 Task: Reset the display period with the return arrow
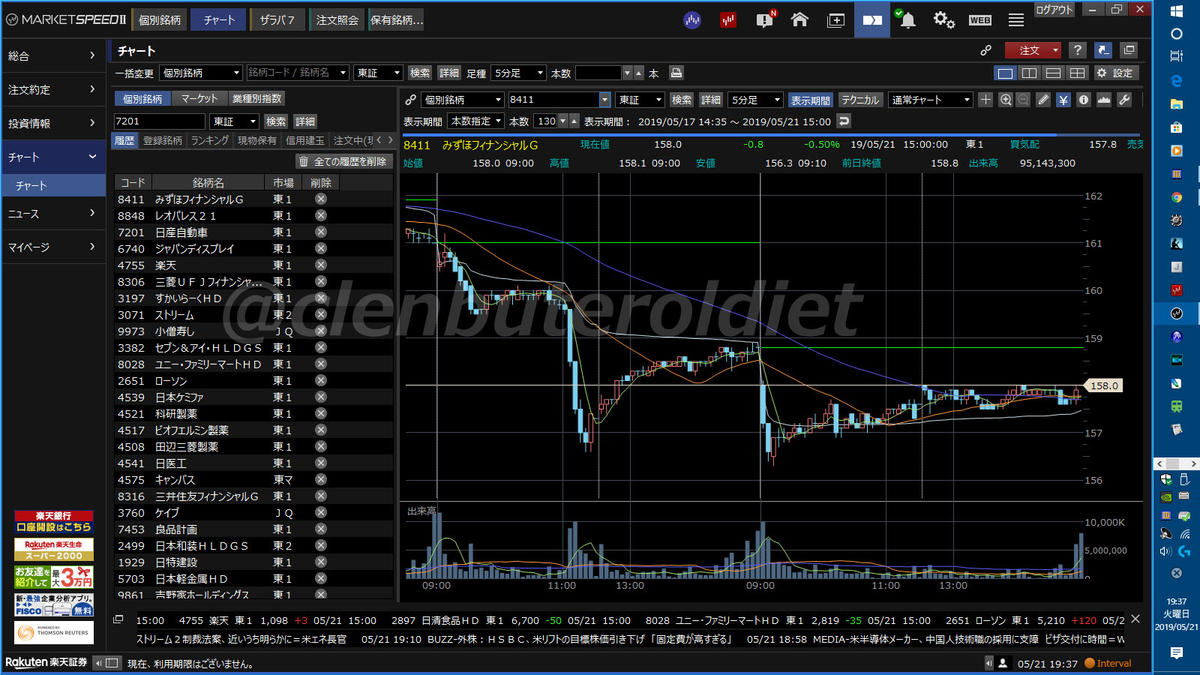coord(843,120)
